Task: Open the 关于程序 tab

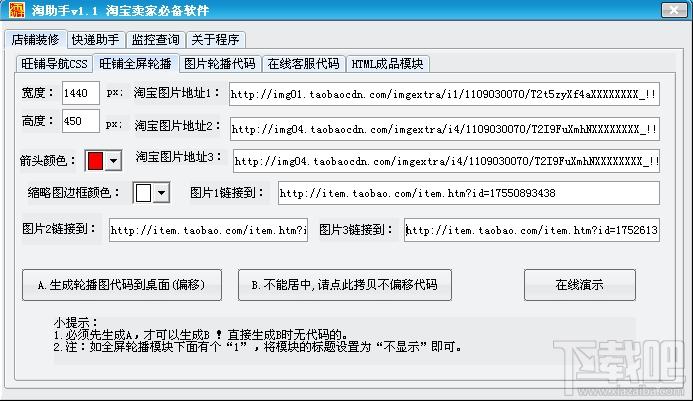Action: tap(215, 41)
